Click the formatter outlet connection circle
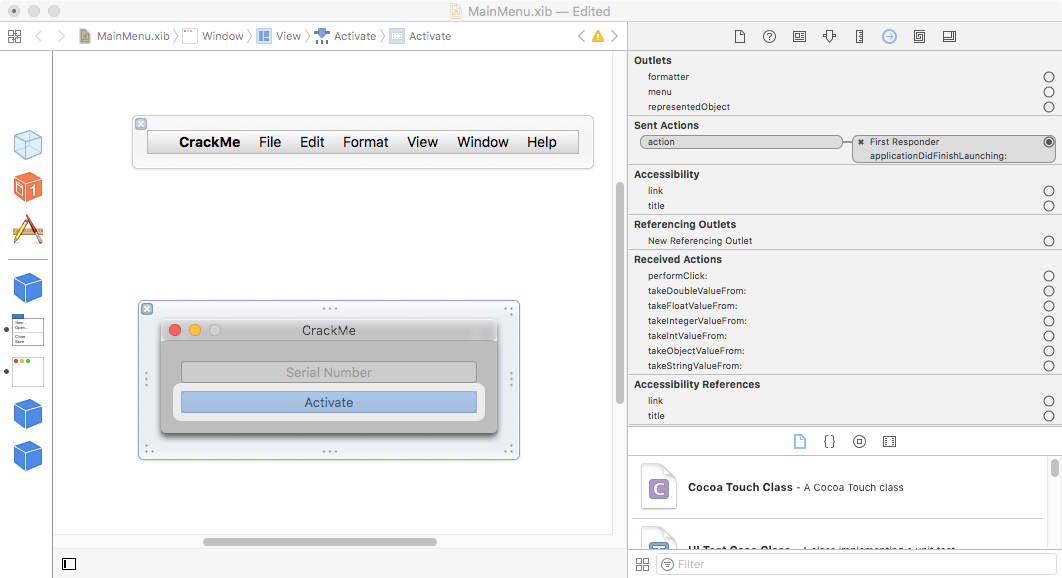Screen dimensions: 1062x578 pos(1048,77)
